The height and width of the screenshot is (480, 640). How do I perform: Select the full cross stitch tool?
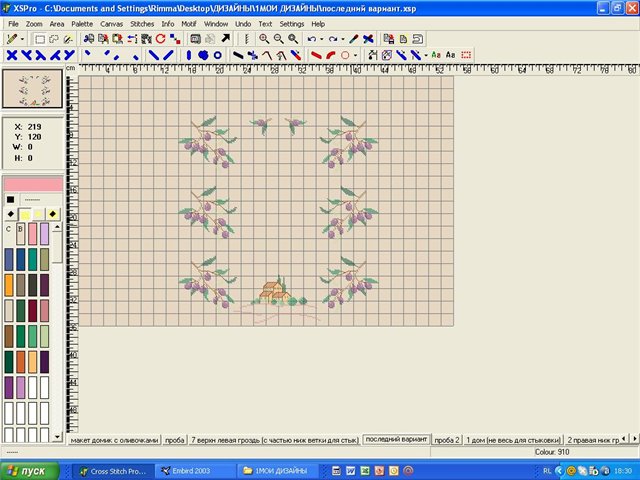11,55
